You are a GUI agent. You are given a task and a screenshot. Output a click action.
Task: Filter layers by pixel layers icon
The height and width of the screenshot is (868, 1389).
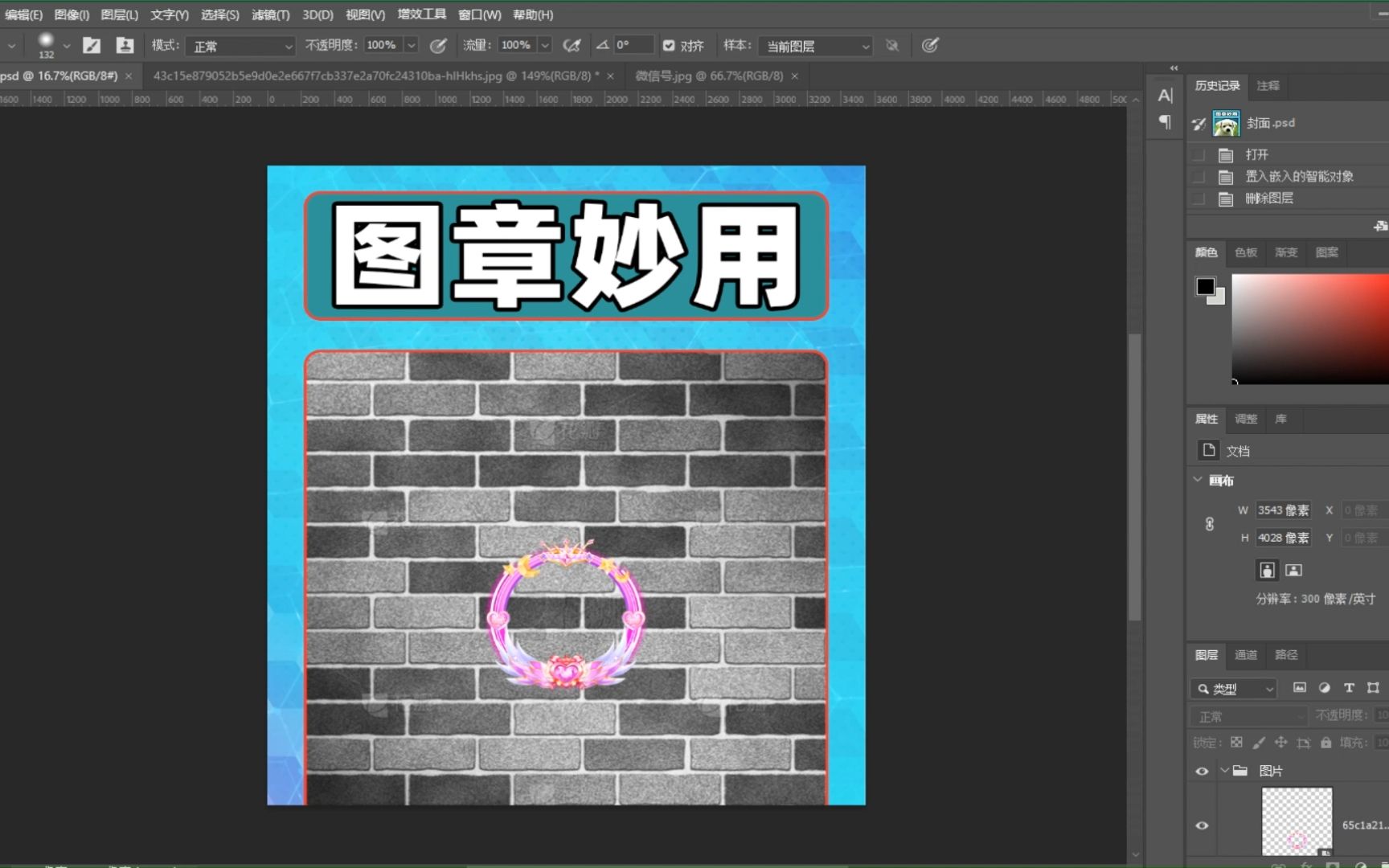point(1301,688)
